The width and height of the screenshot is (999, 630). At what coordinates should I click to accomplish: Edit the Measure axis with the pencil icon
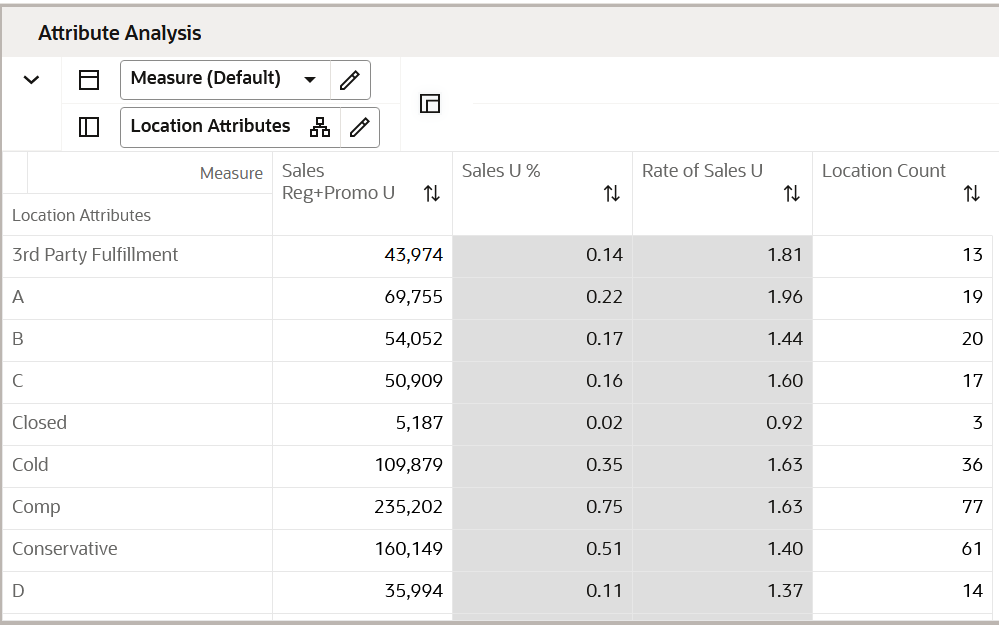click(350, 78)
